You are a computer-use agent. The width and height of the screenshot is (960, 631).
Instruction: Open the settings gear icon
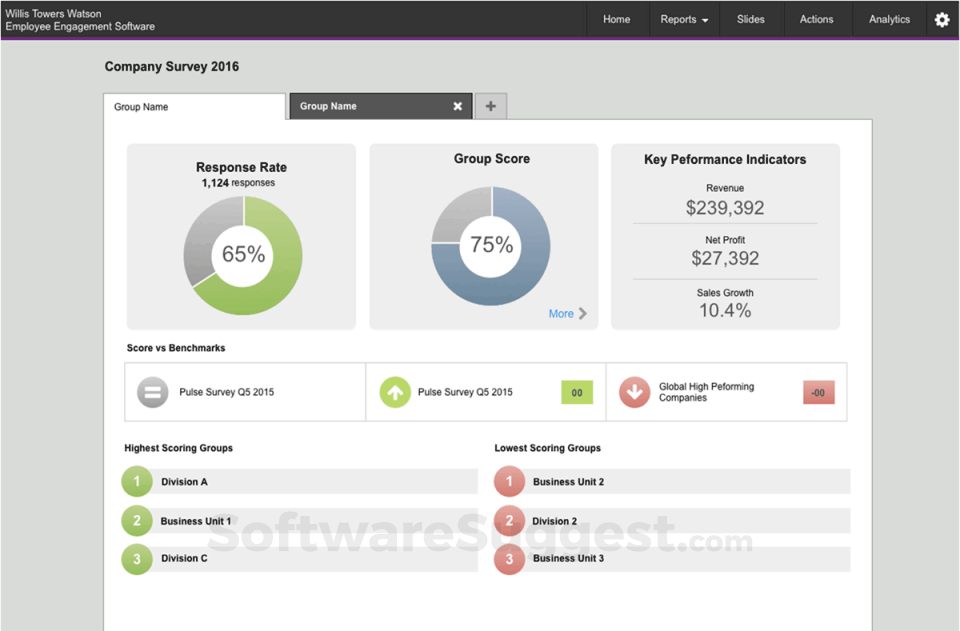coord(941,19)
